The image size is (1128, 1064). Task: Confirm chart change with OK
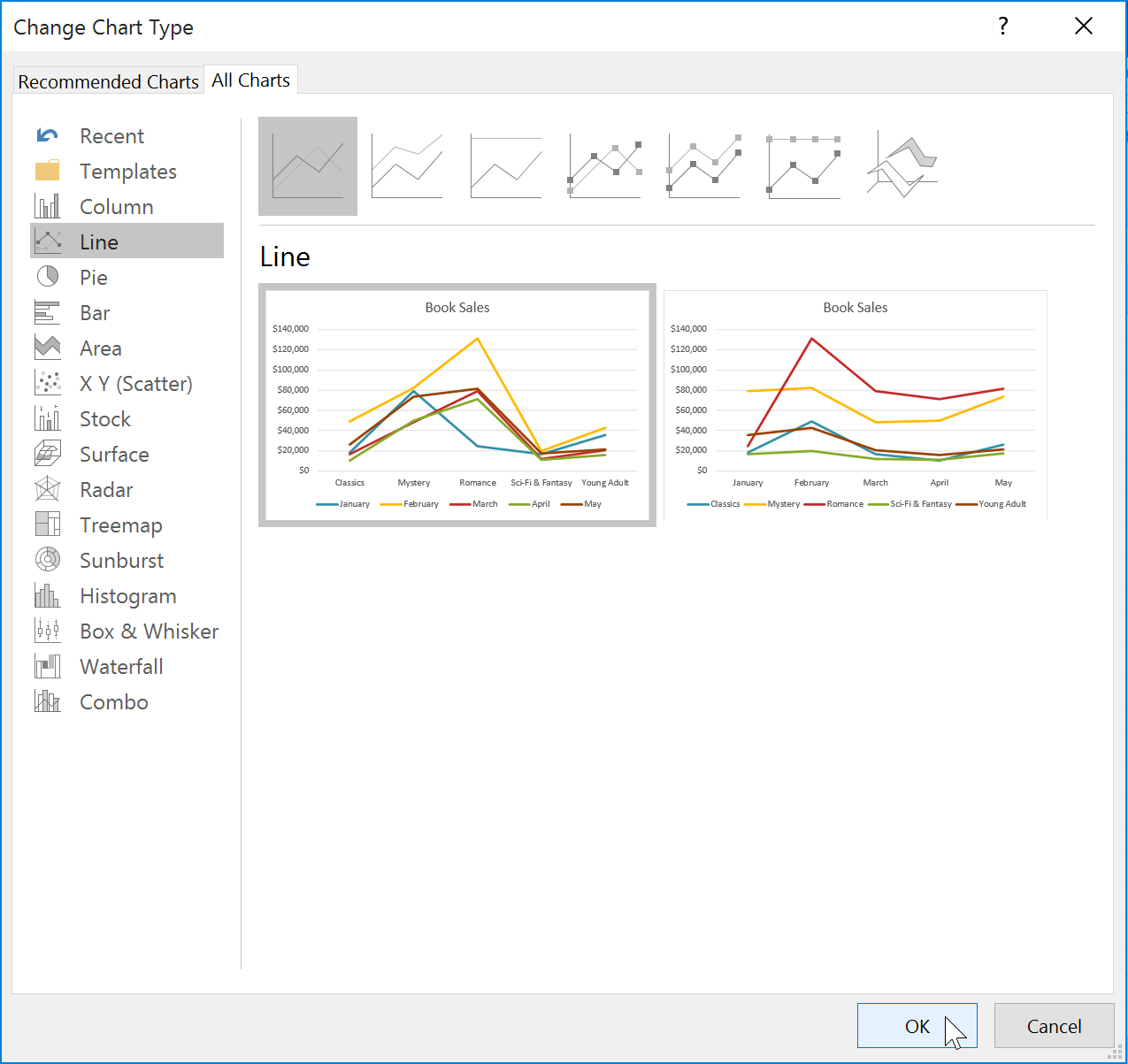[917, 1026]
